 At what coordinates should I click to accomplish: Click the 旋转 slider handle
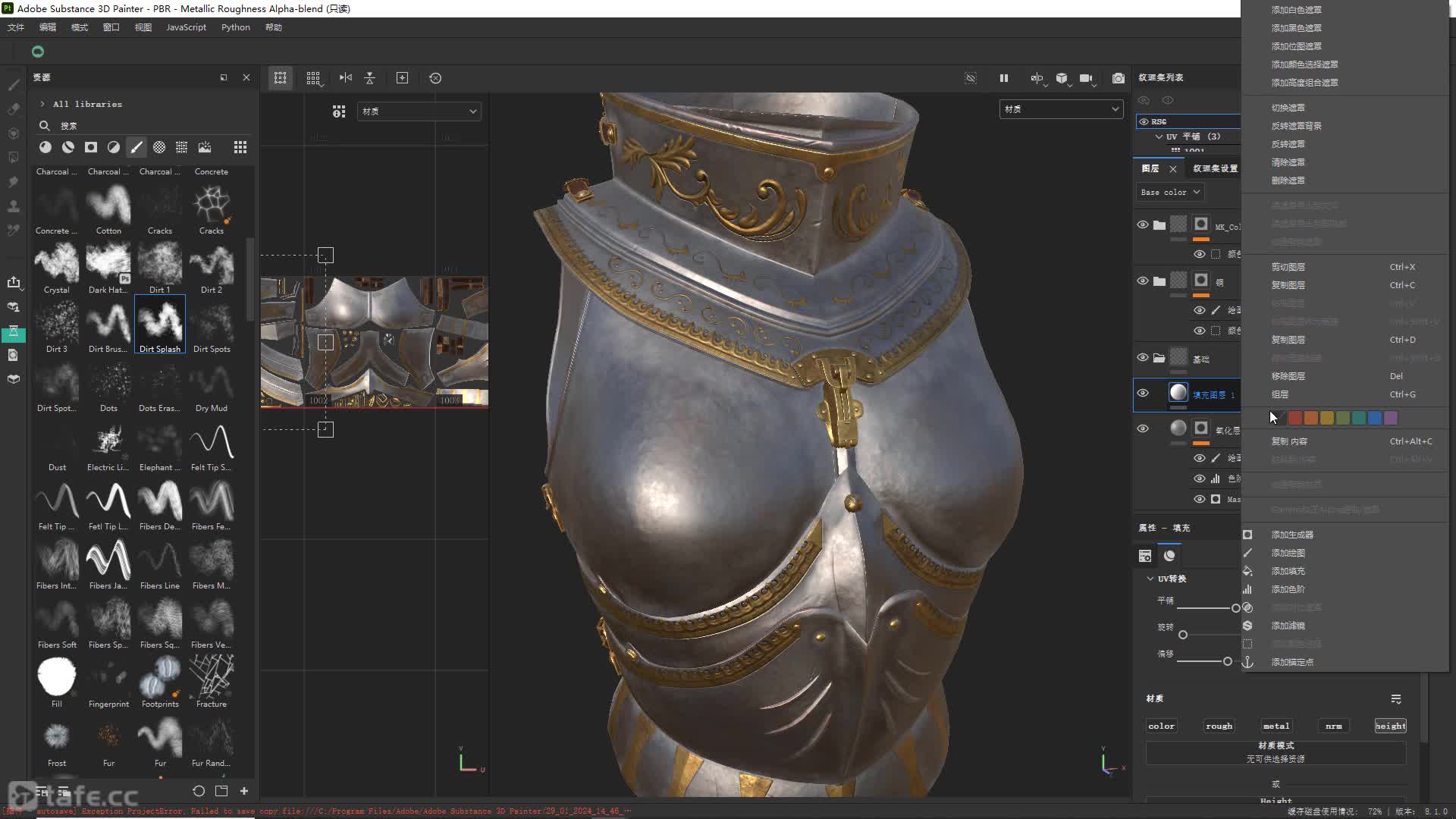(x=1183, y=635)
